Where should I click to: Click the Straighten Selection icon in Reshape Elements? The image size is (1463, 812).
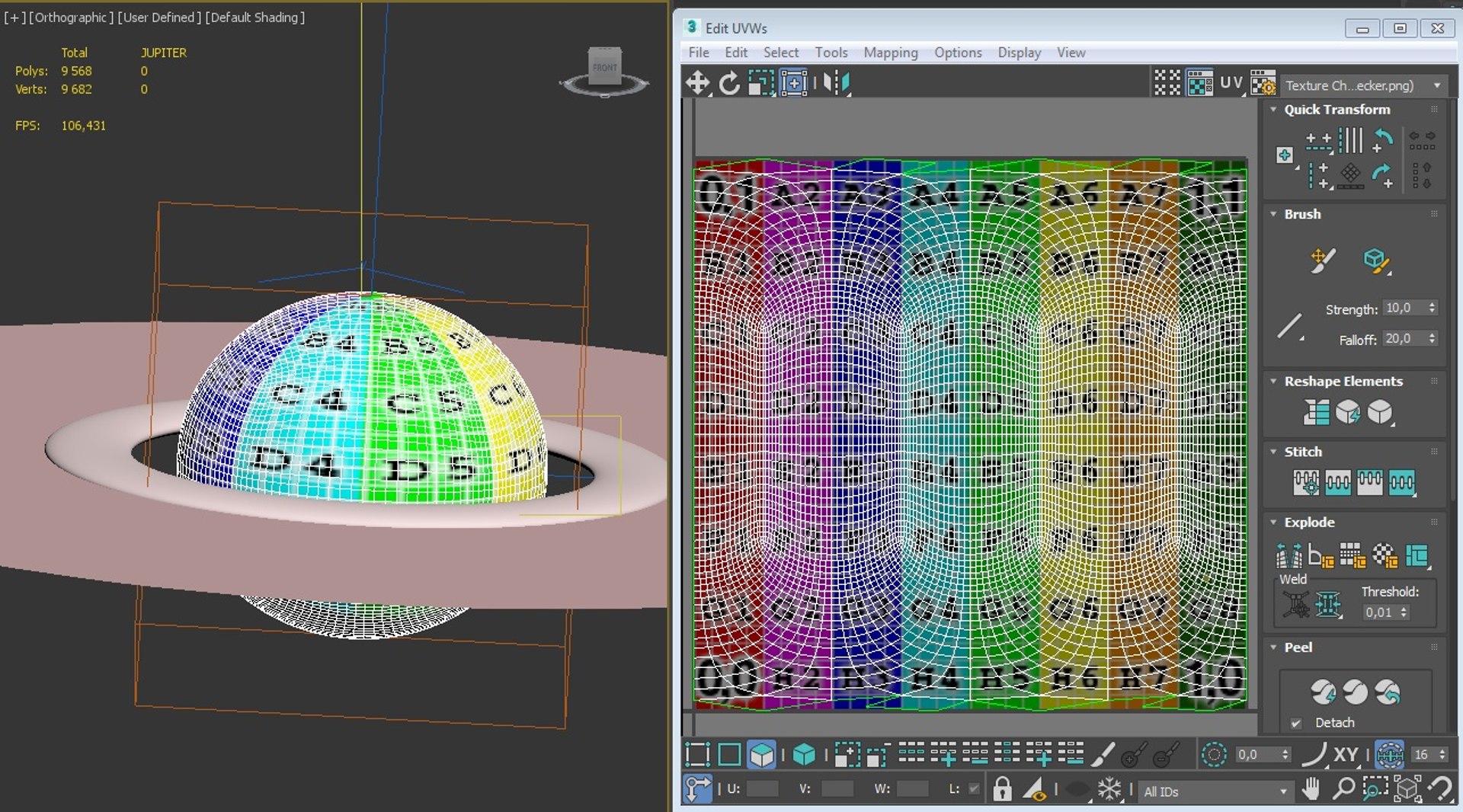coord(1316,413)
